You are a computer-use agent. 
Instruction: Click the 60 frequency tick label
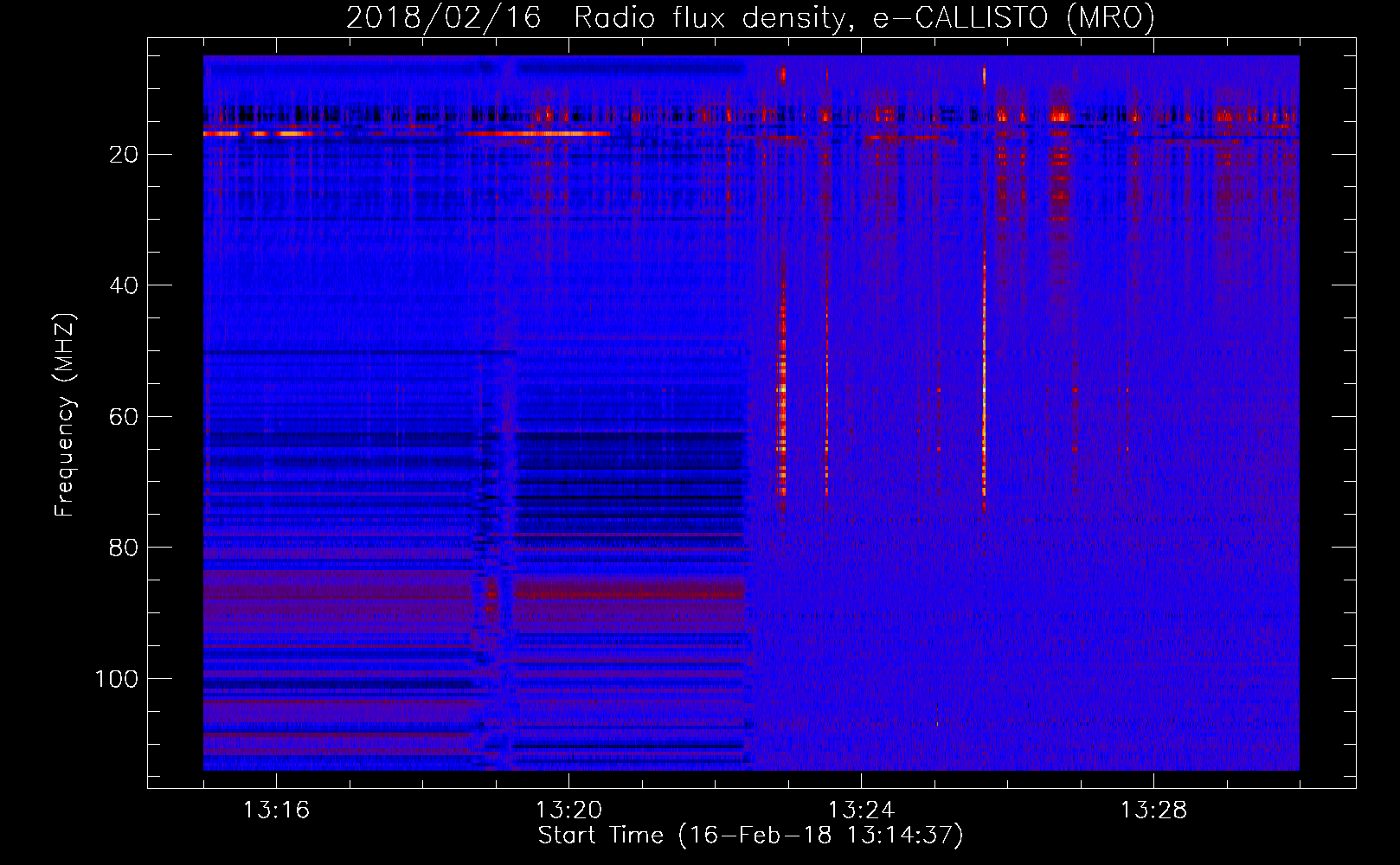125,417
